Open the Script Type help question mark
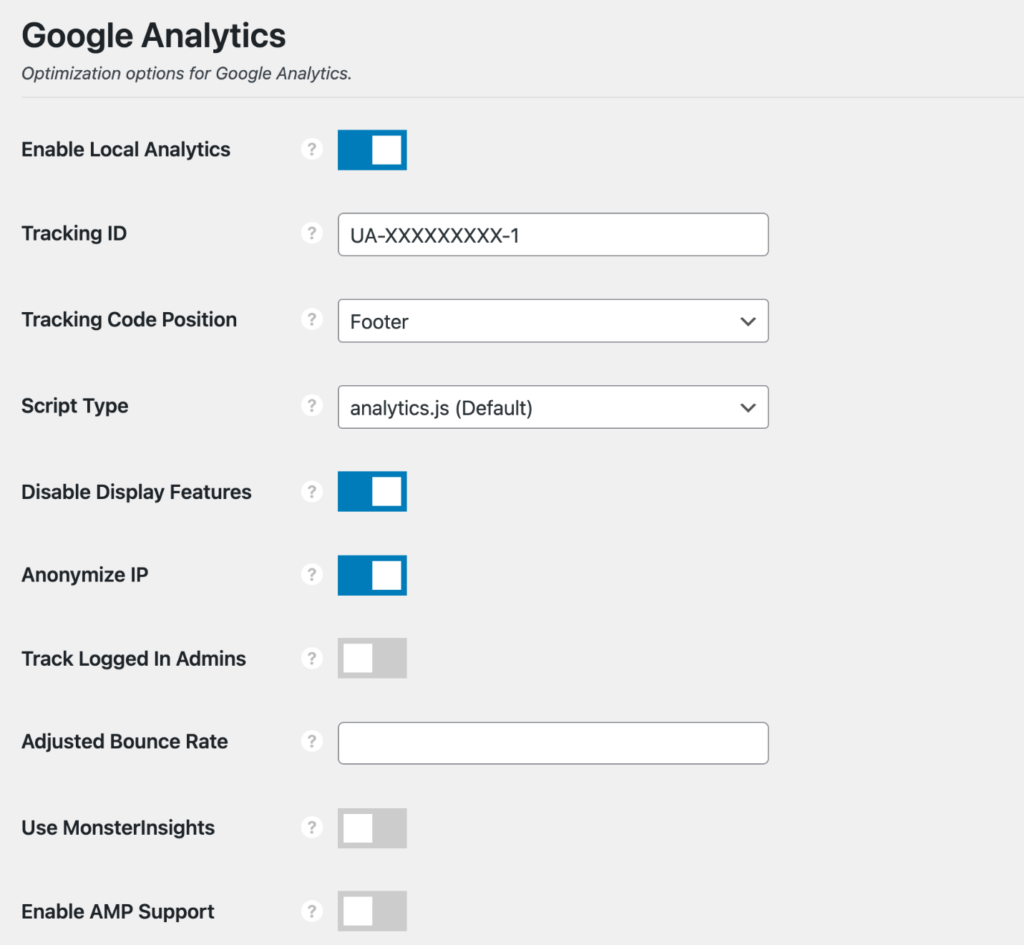This screenshot has height=945, width=1024. tap(312, 406)
